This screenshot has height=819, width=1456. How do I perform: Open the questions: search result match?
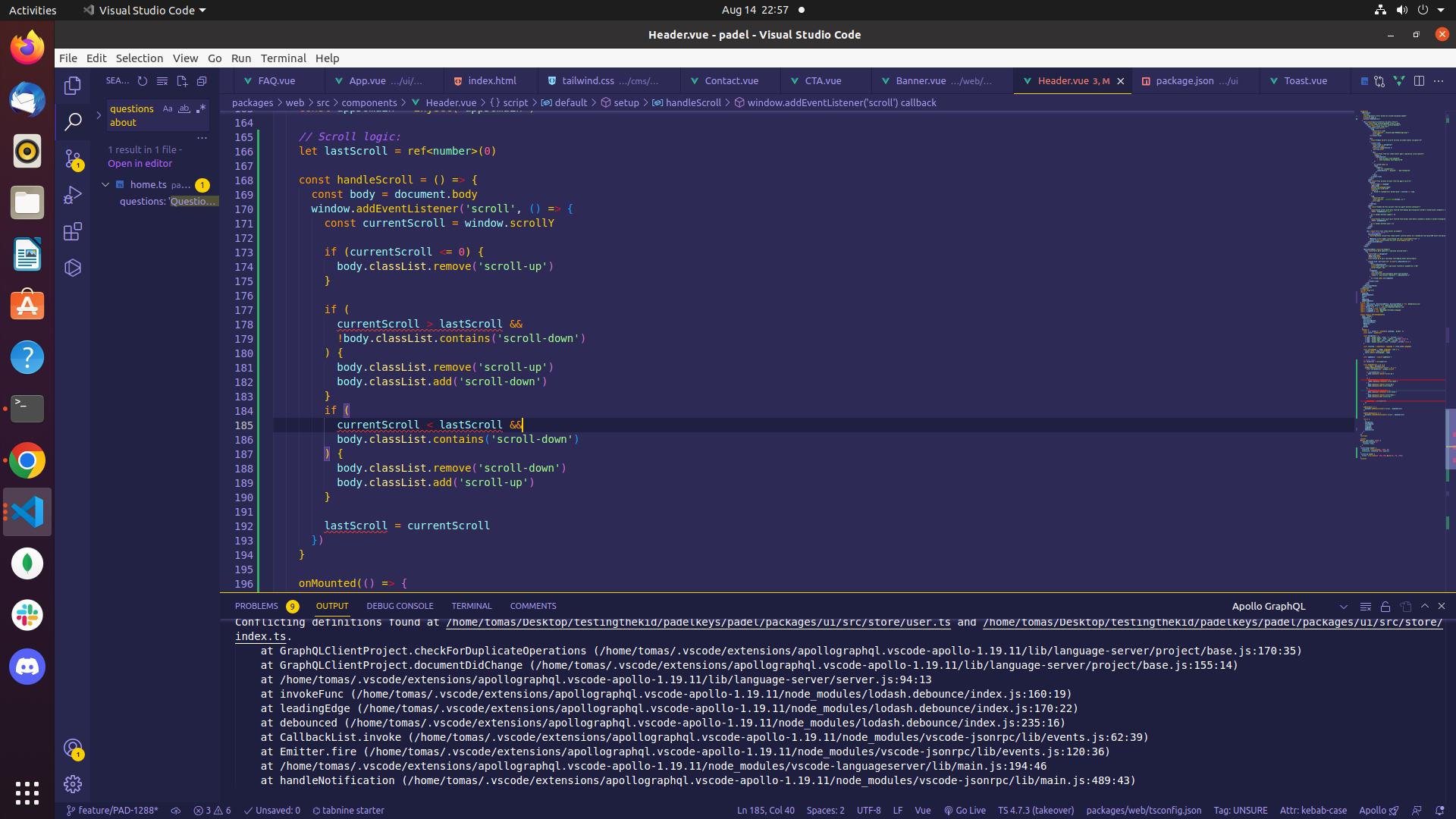point(168,201)
